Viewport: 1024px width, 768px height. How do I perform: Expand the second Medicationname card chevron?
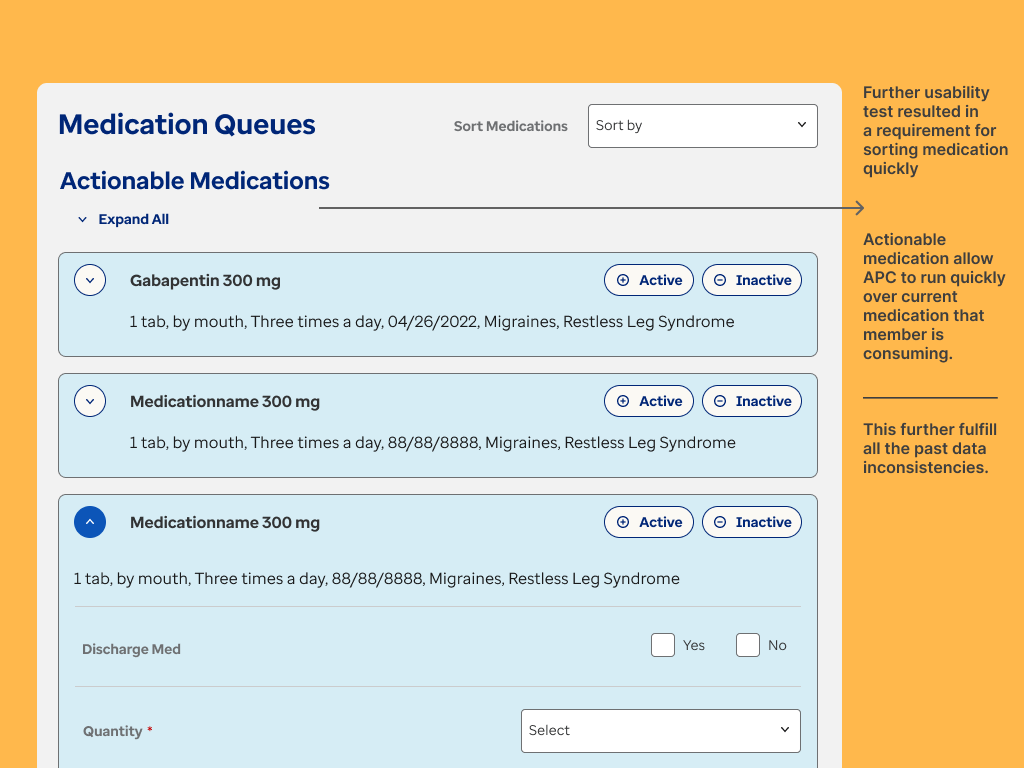coord(90,401)
